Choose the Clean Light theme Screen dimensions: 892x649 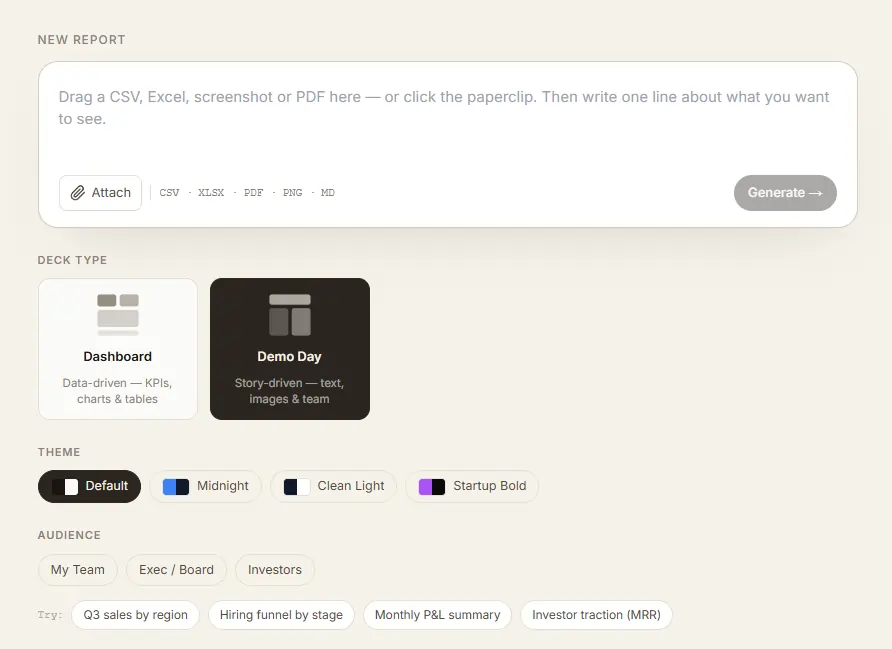(x=333, y=486)
